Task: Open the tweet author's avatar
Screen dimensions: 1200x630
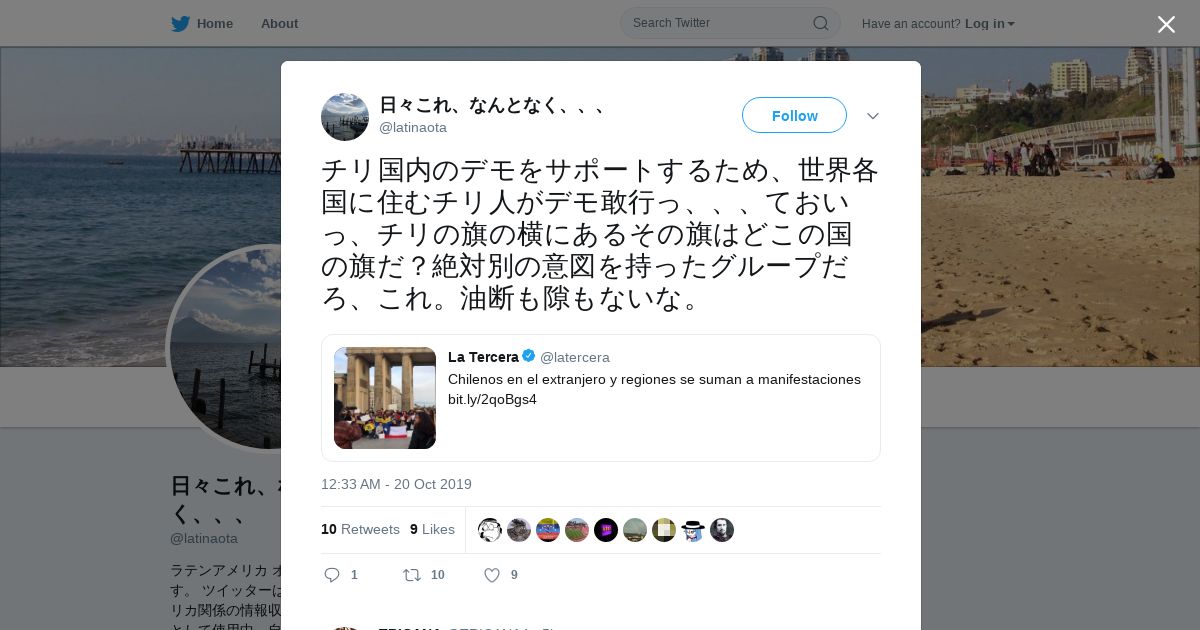Action: coord(345,117)
